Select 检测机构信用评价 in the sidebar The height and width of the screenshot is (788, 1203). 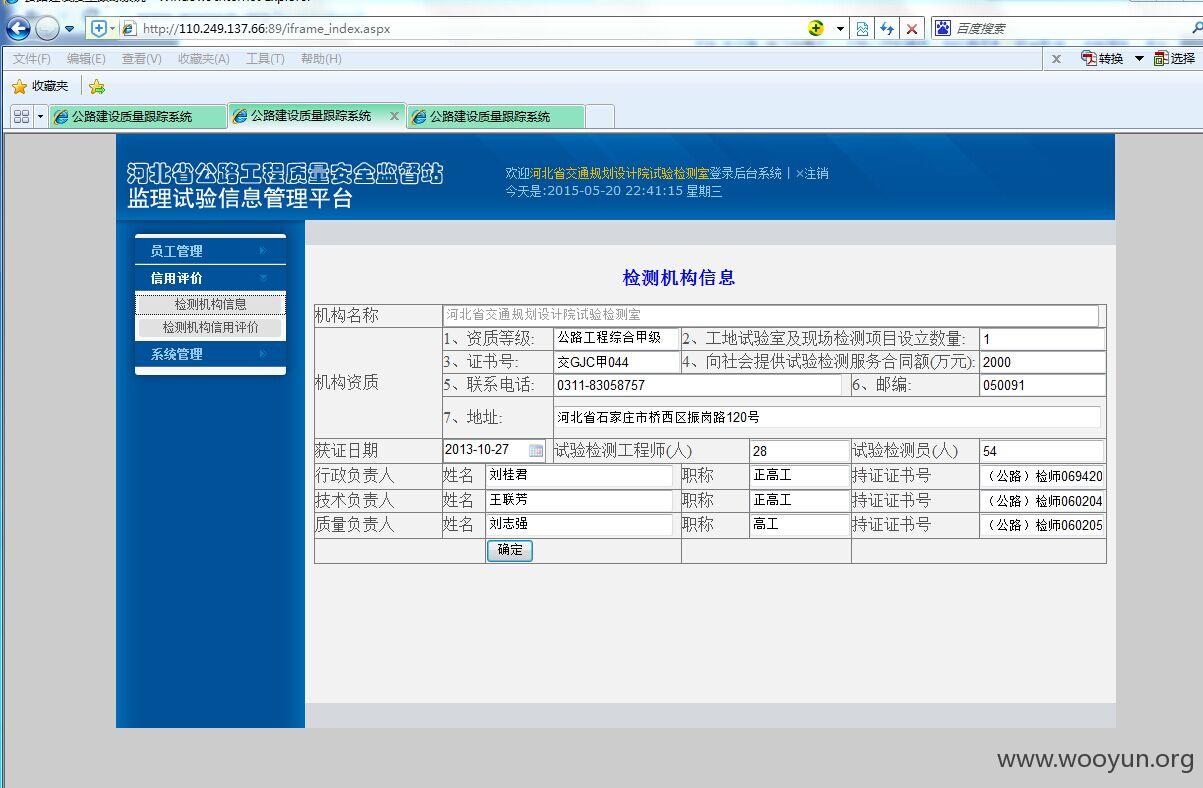(x=210, y=327)
